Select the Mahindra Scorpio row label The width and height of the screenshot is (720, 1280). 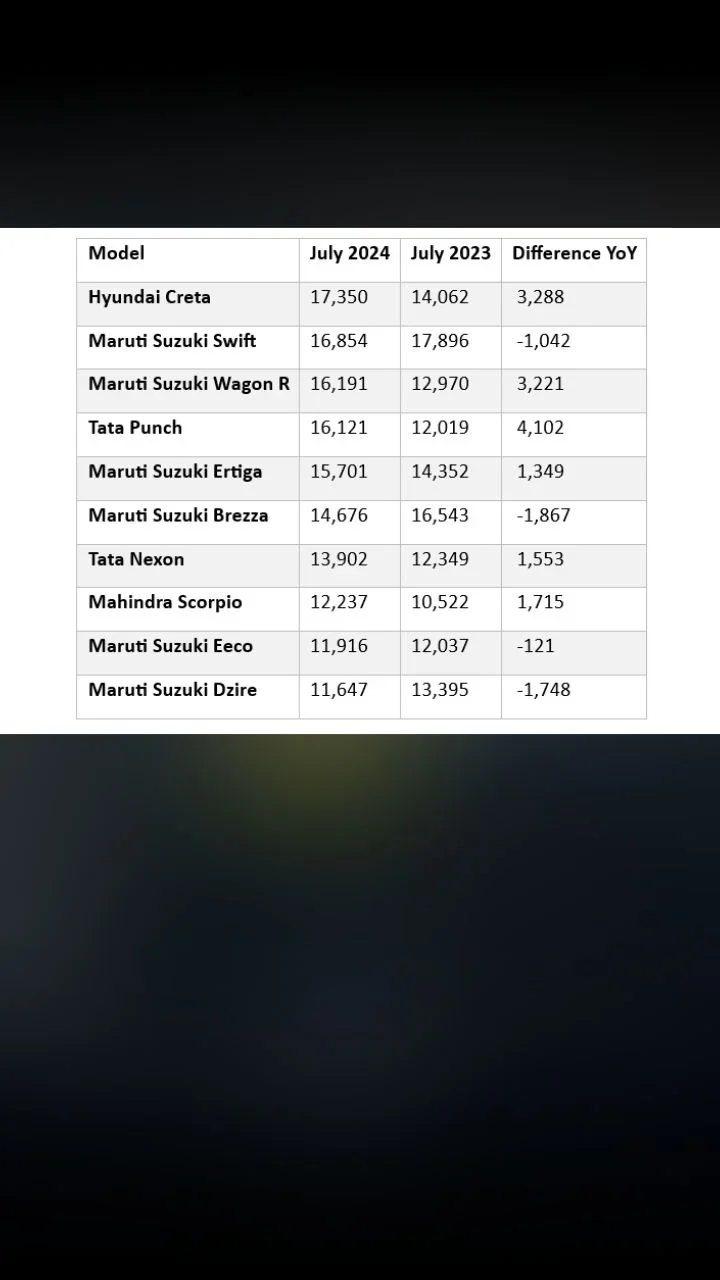[165, 602]
